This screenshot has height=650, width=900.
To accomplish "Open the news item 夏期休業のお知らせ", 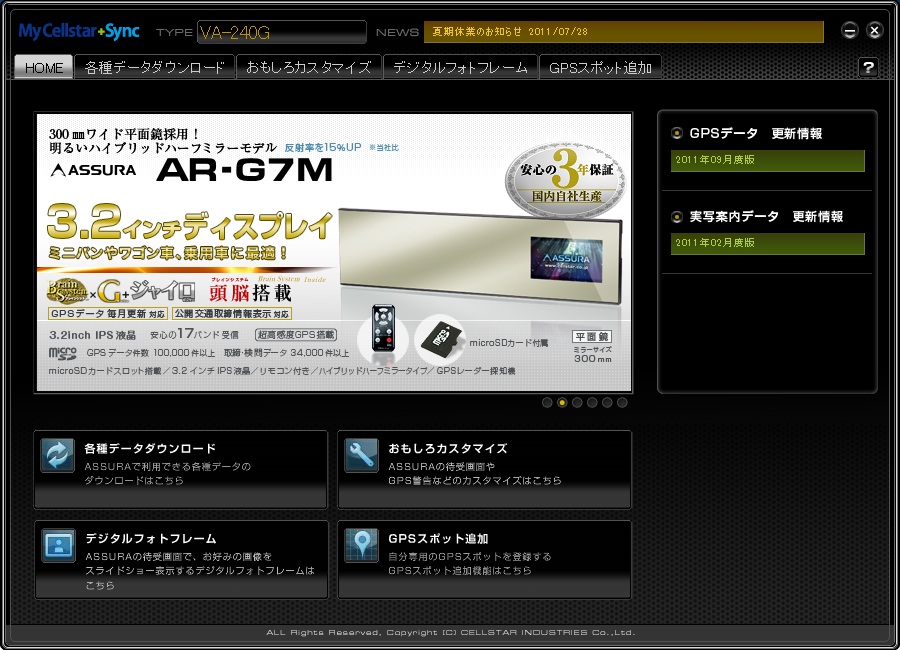I will [x=624, y=32].
